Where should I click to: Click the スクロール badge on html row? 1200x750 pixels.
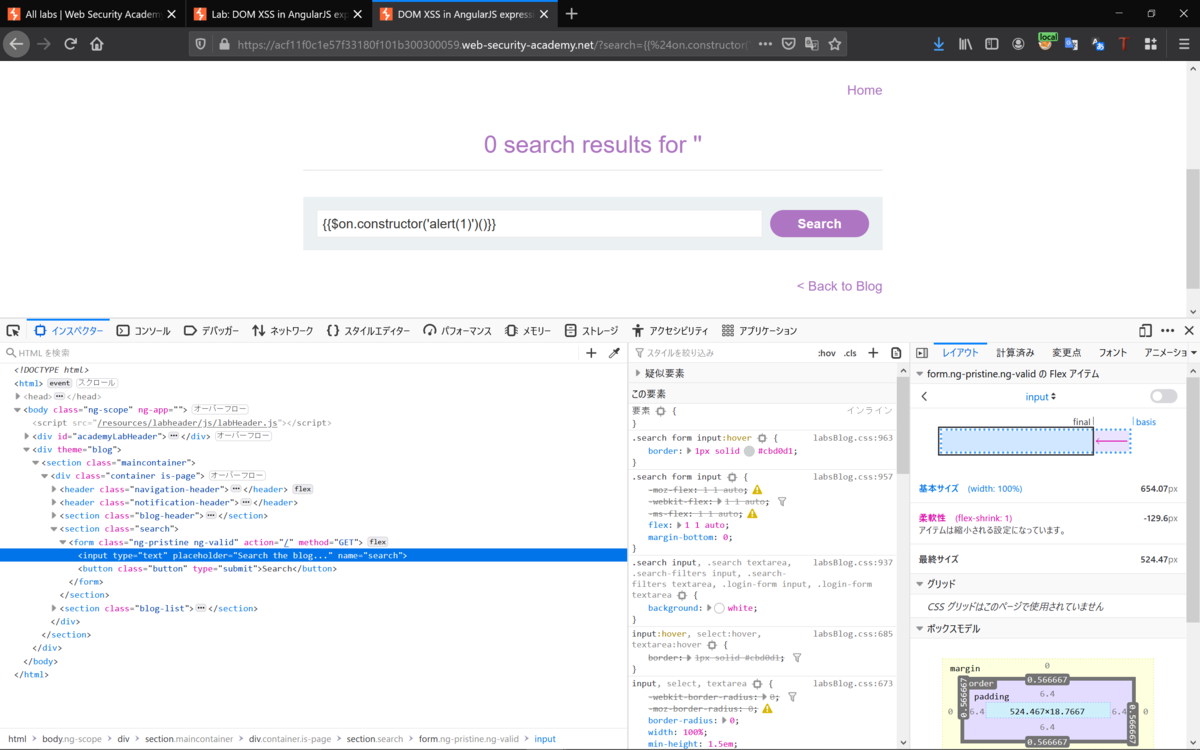pyautogui.click(x=97, y=383)
